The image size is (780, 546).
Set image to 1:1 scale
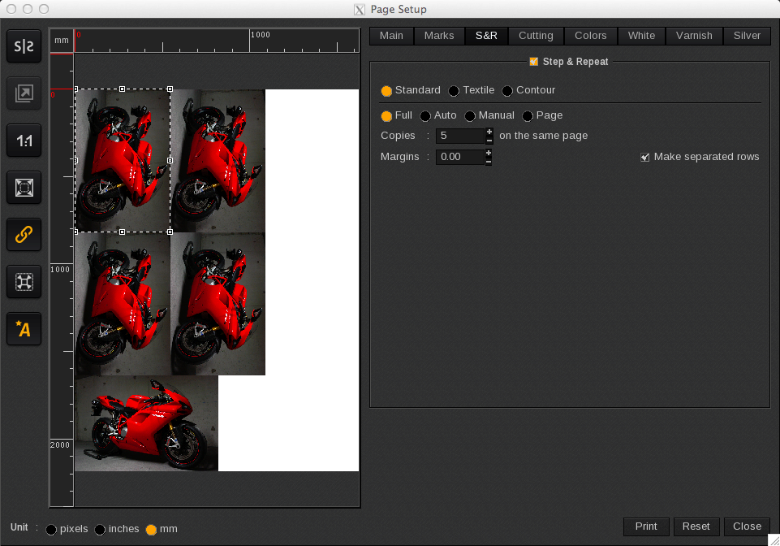point(24,141)
